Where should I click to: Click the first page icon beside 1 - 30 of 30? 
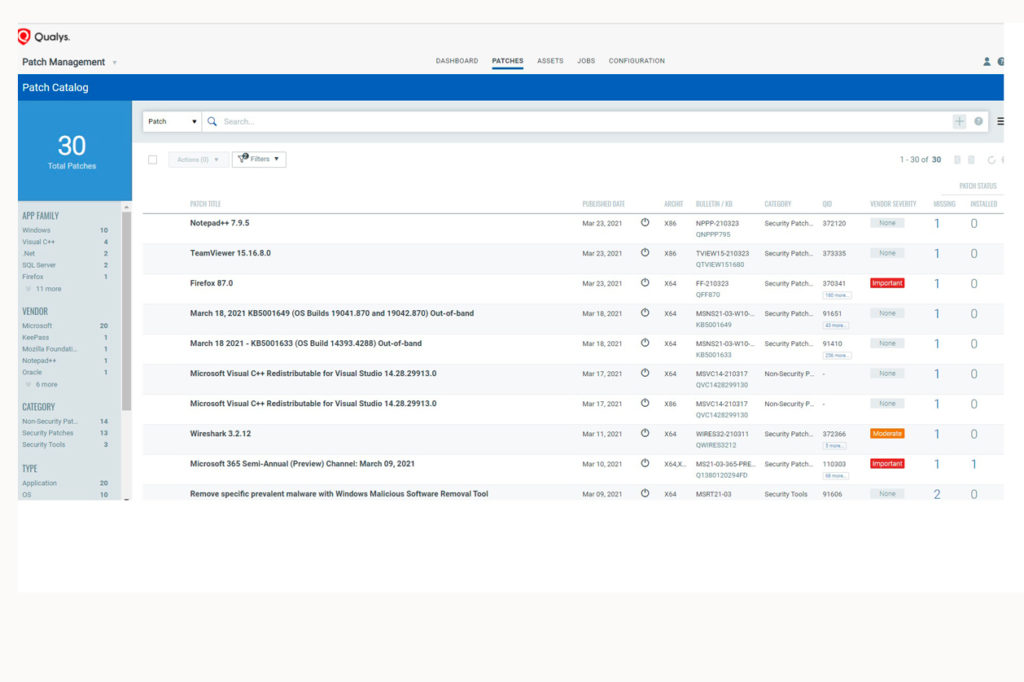coord(957,160)
